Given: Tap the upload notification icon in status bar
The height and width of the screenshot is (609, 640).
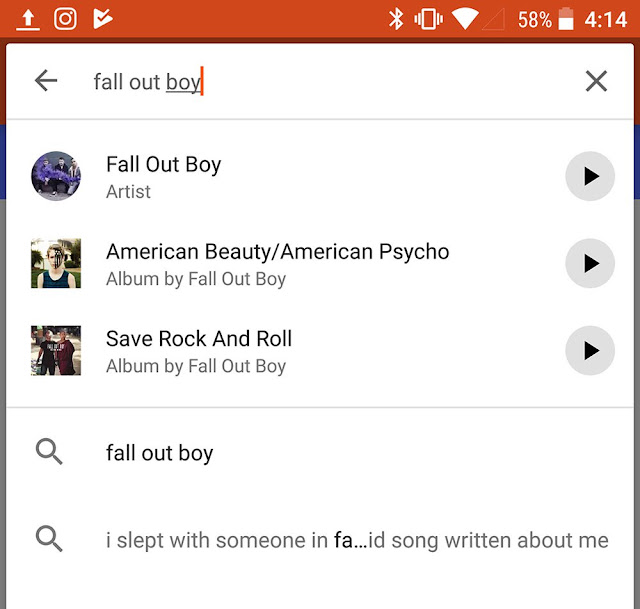Looking at the screenshot, I should tap(28, 19).
